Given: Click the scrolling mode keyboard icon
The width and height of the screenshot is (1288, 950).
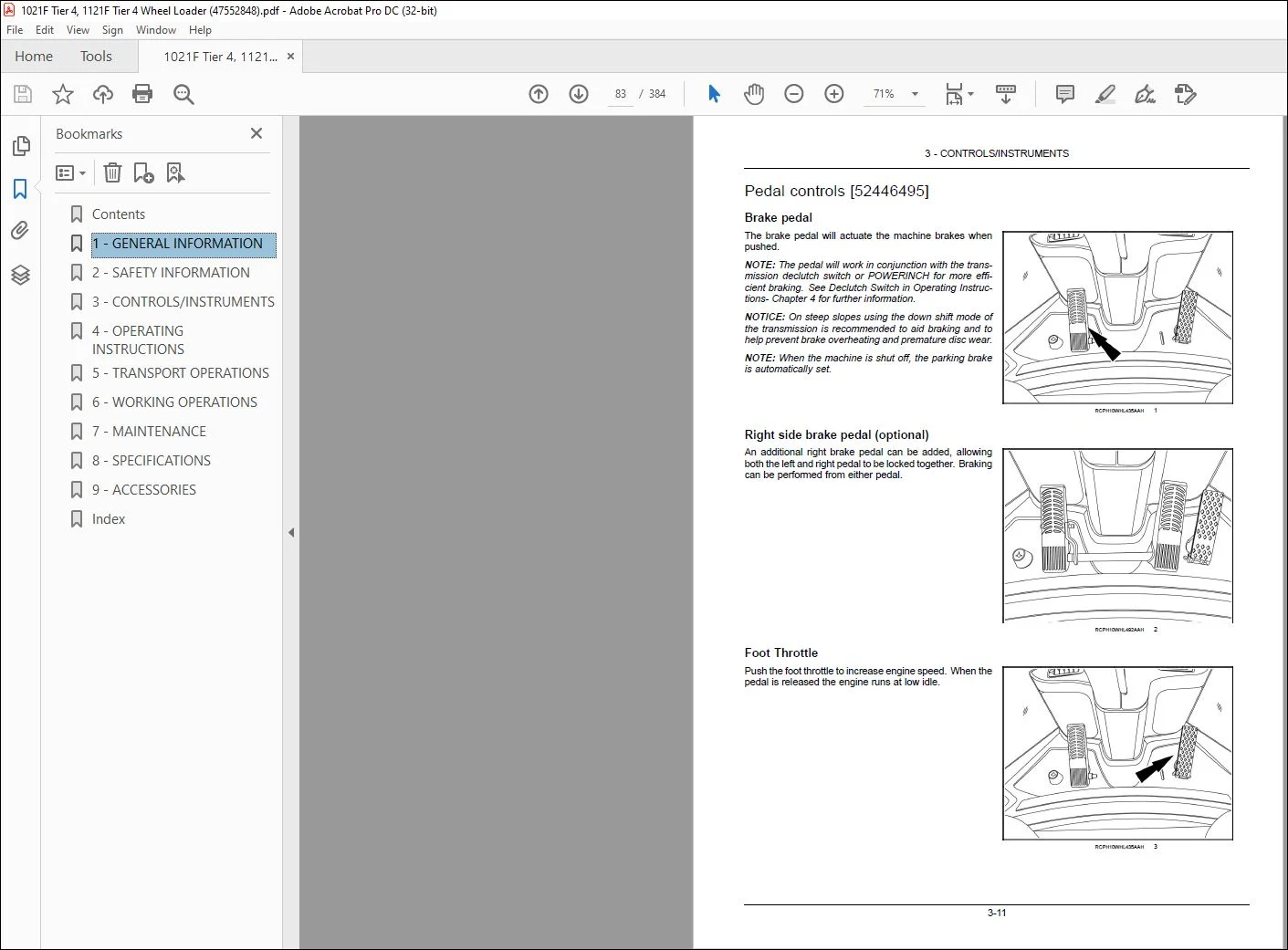Looking at the screenshot, I should (1006, 94).
